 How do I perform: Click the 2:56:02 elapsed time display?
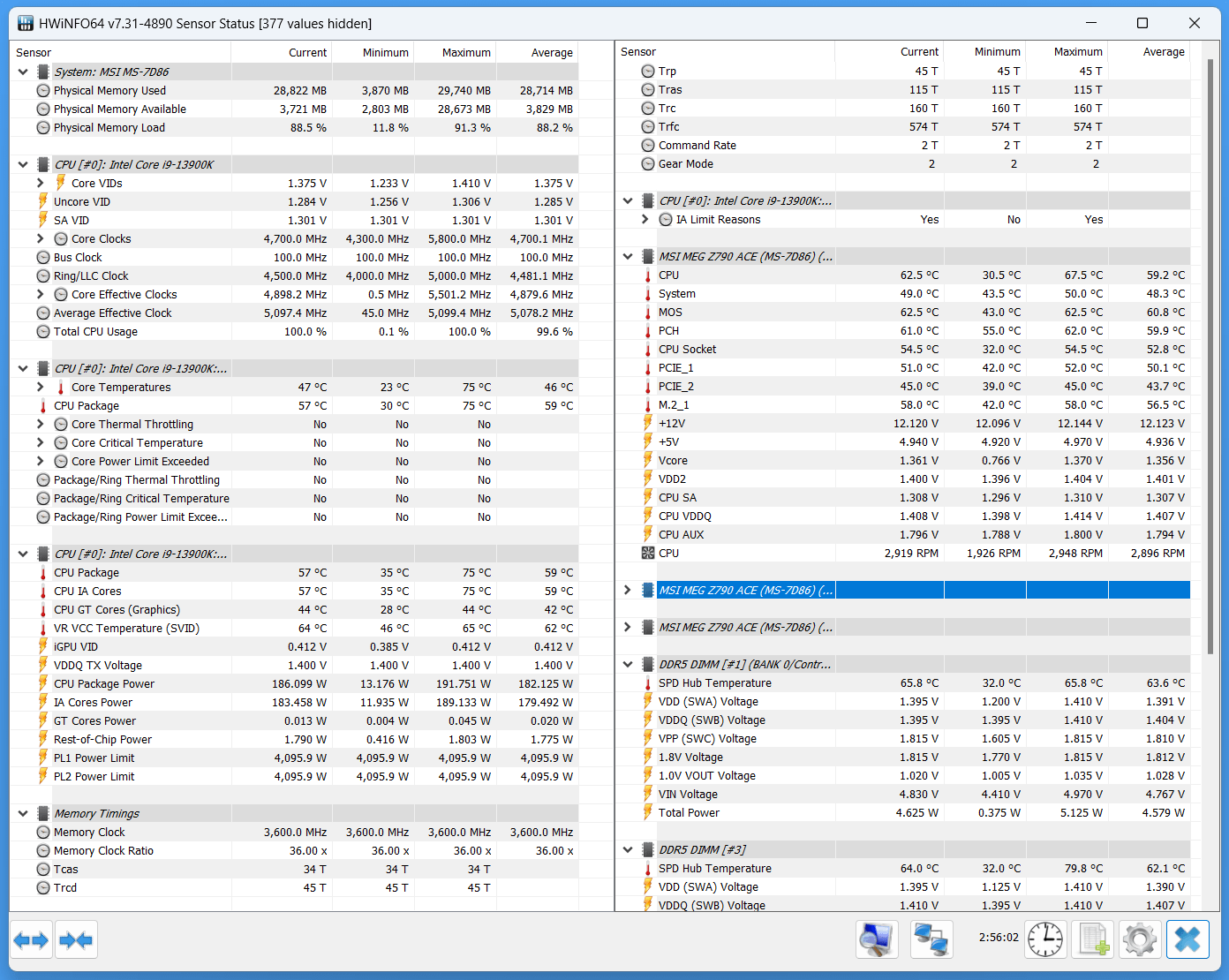point(999,938)
